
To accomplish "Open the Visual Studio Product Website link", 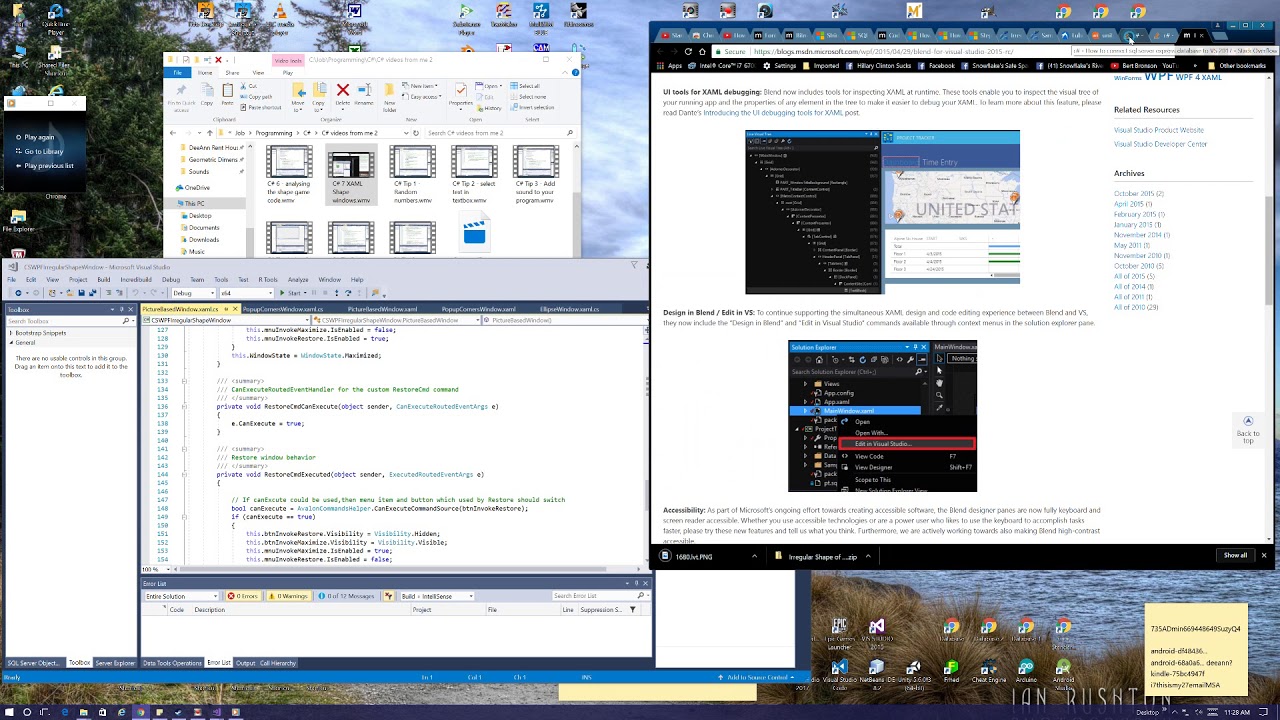I will [x=1158, y=130].
